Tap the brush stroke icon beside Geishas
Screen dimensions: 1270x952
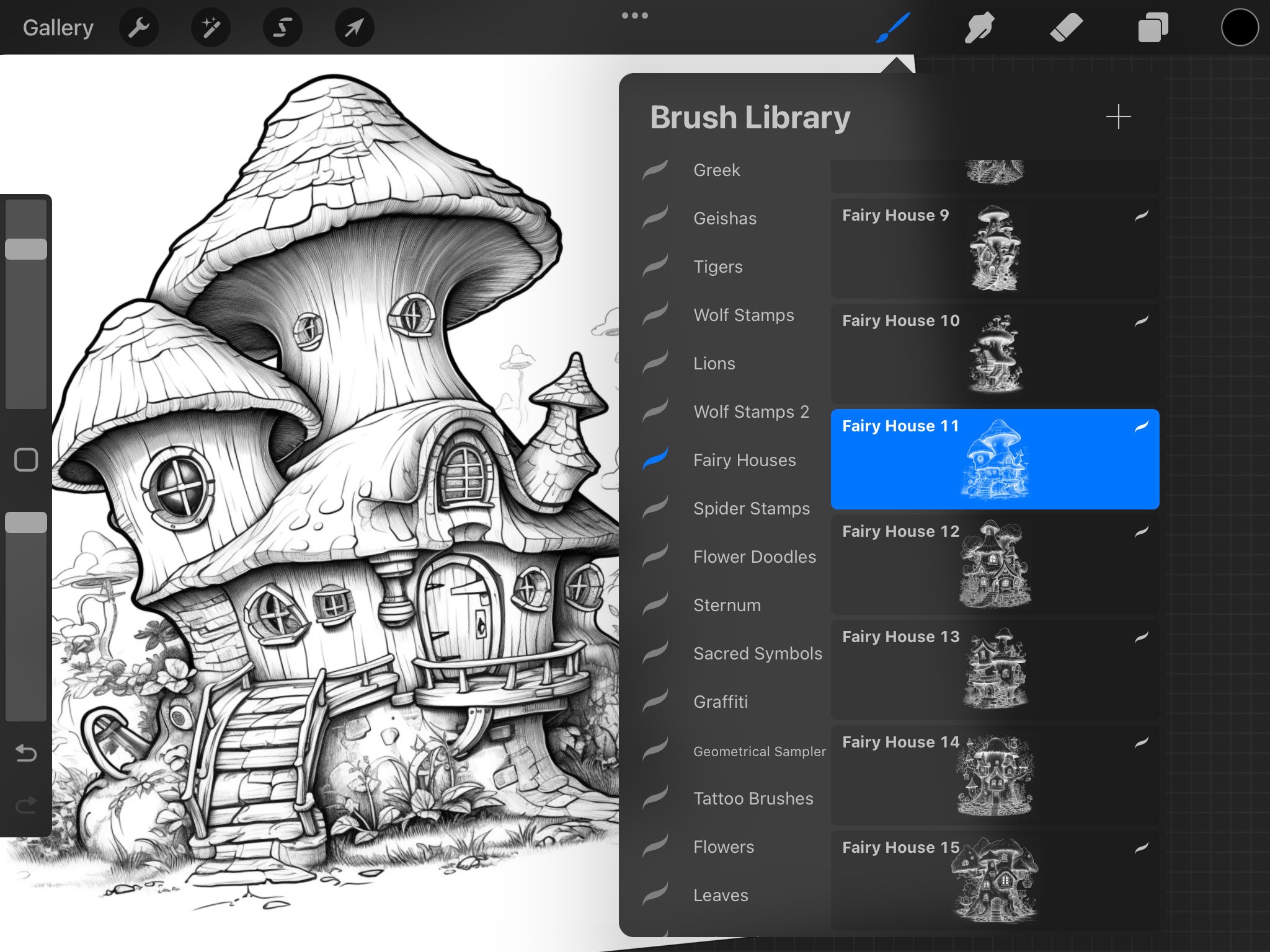[x=655, y=218]
